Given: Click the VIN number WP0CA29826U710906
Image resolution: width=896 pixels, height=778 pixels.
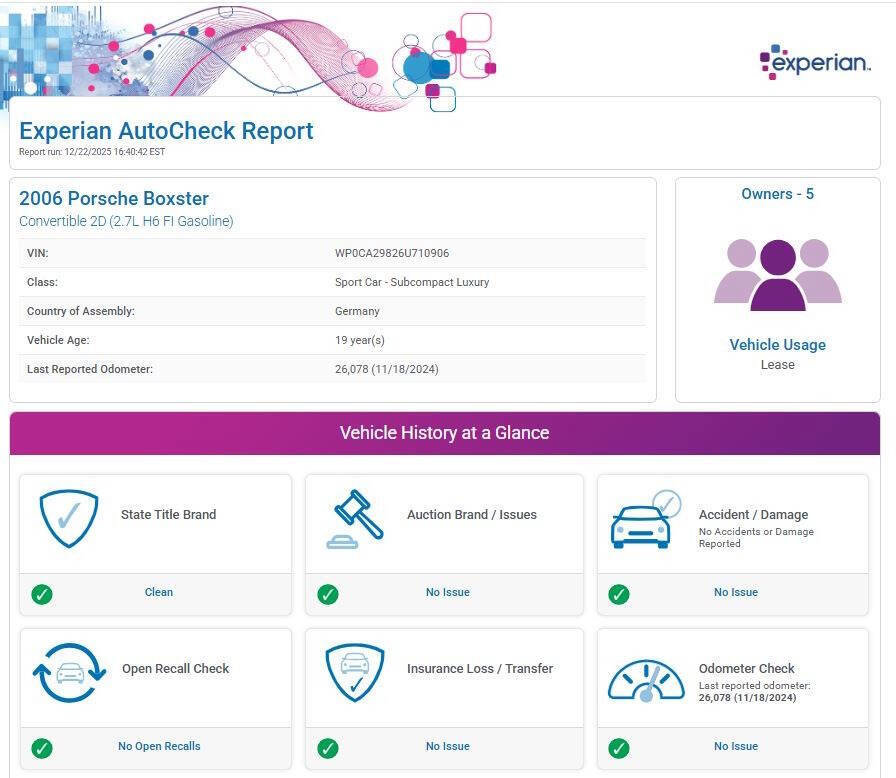Looking at the screenshot, I should 391,253.
